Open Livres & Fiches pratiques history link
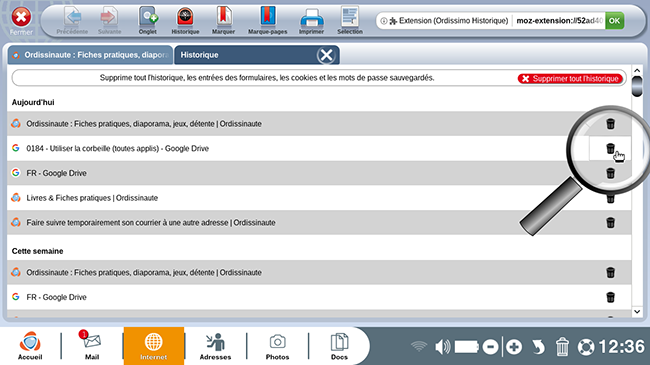This screenshot has width=650, height=365. (92, 198)
